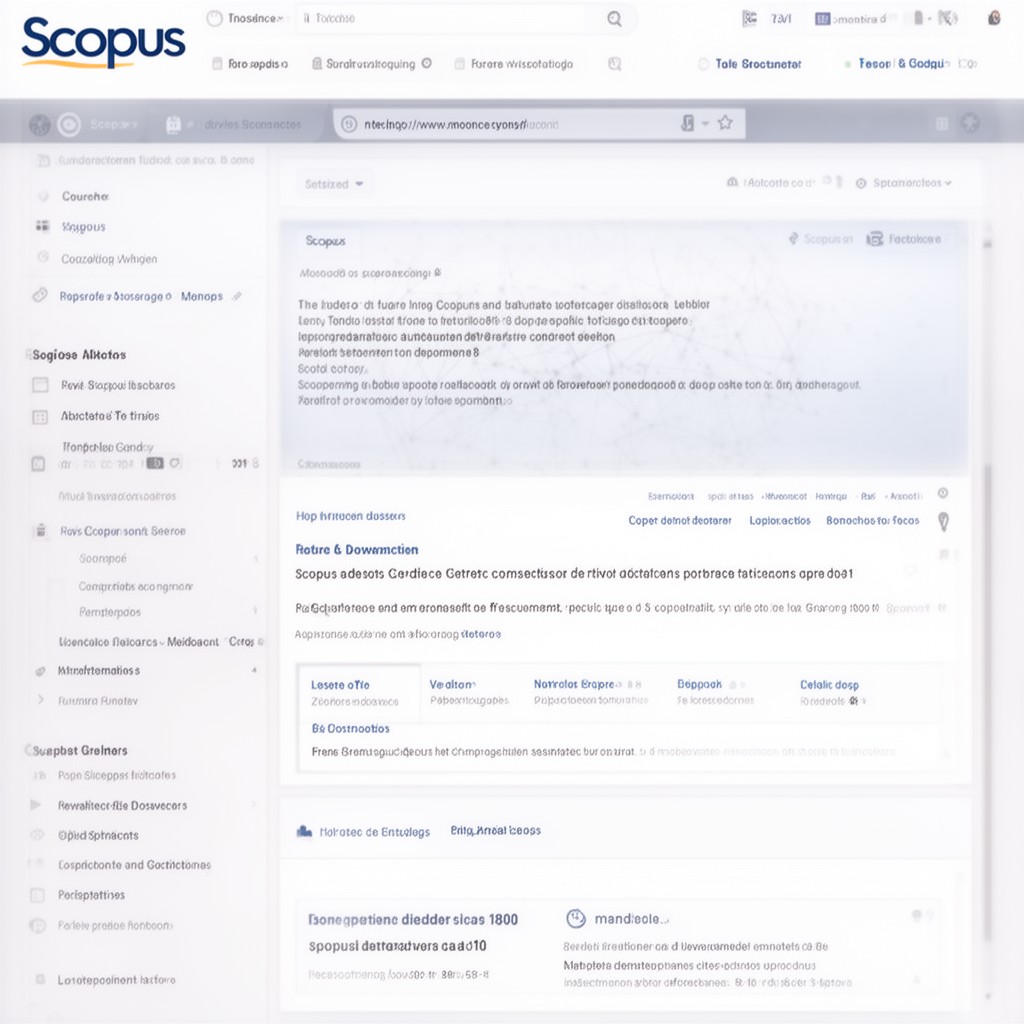Expand the chevron right of Rewaliteor file Dosavecors
The height and width of the screenshot is (1024, 1024).
coord(253,805)
